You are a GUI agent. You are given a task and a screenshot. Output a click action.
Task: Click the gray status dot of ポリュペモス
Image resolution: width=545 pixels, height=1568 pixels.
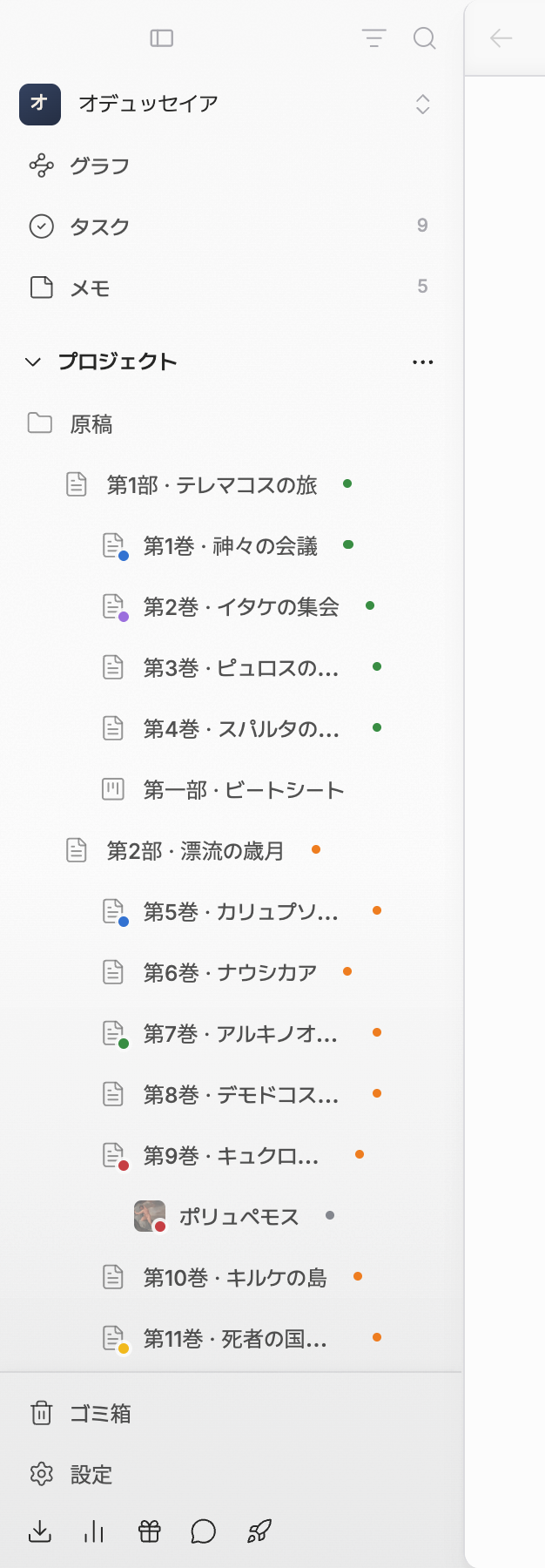click(330, 1215)
